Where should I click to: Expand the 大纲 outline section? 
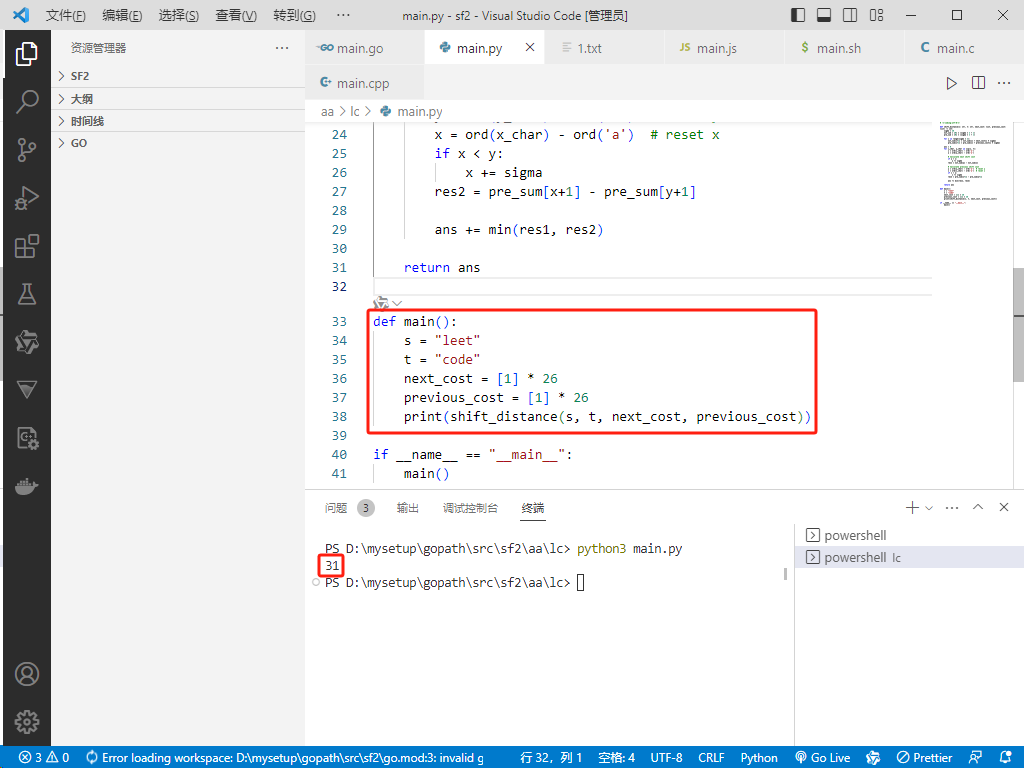click(178, 99)
